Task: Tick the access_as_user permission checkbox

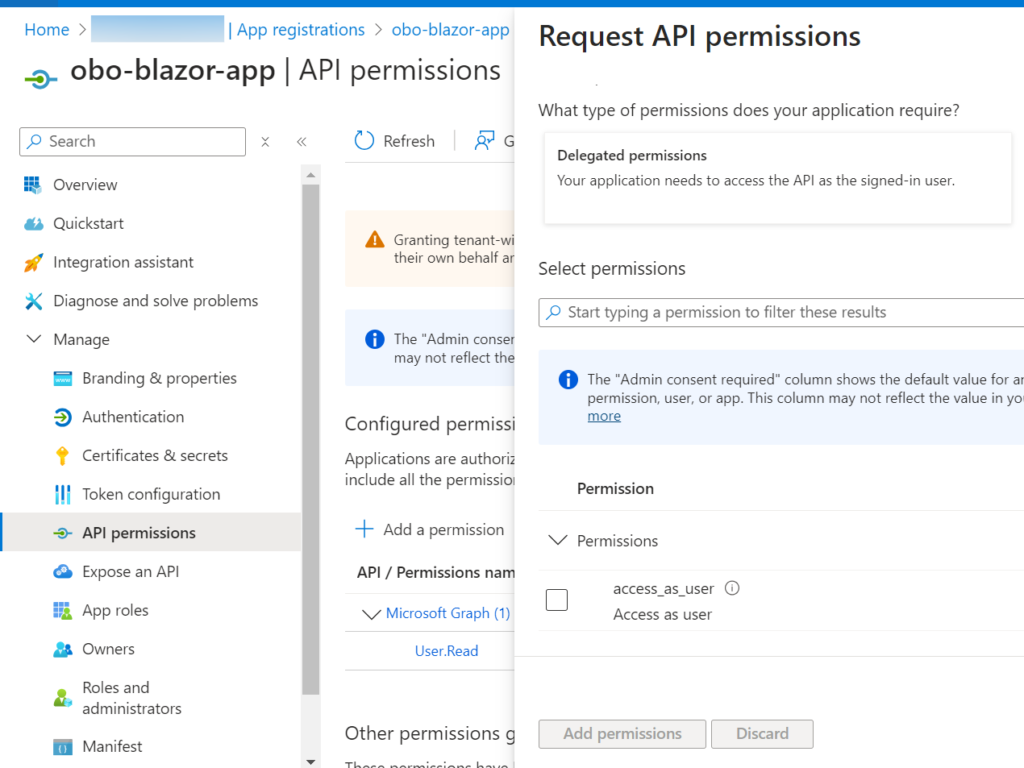Action: 556,600
